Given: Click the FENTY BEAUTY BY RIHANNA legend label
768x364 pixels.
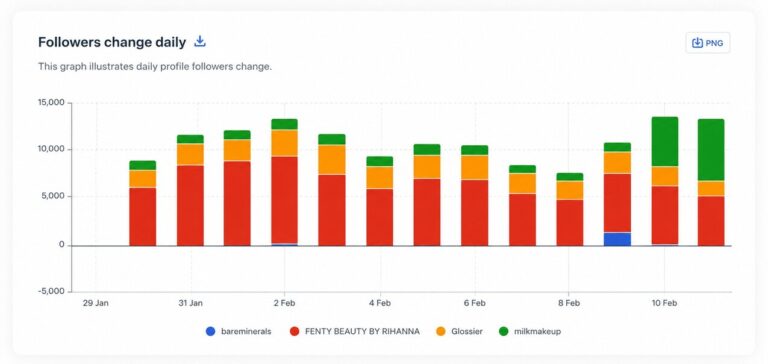Looking at the screenshot, I should click(362, 332).
